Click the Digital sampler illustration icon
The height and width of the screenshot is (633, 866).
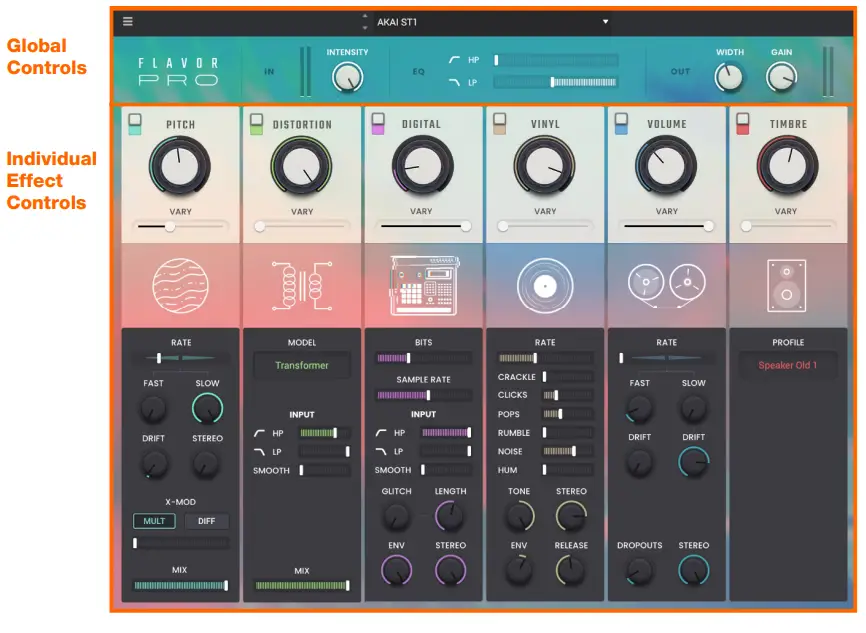tap(424, 286)
